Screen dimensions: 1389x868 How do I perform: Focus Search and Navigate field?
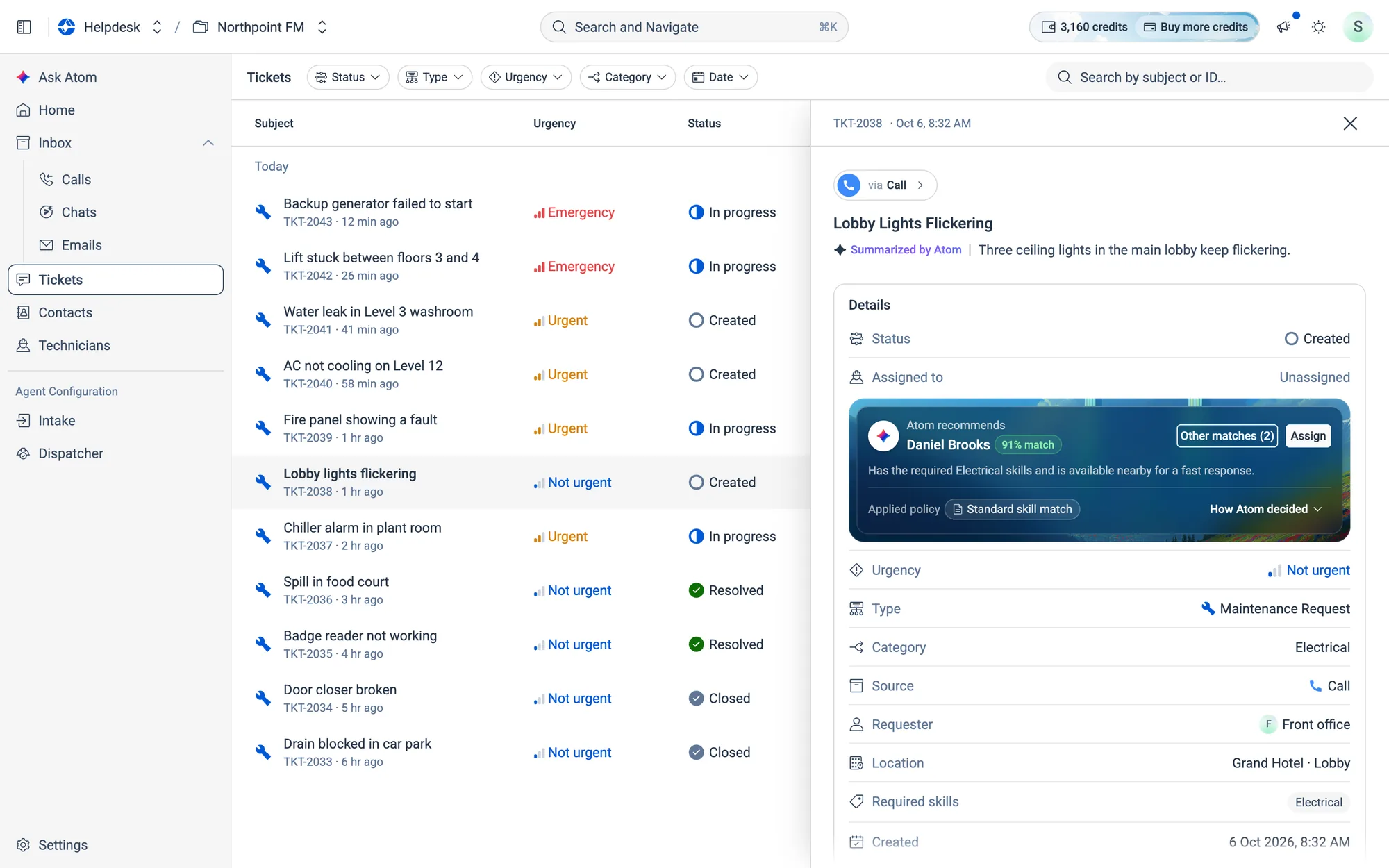(694, 27)
